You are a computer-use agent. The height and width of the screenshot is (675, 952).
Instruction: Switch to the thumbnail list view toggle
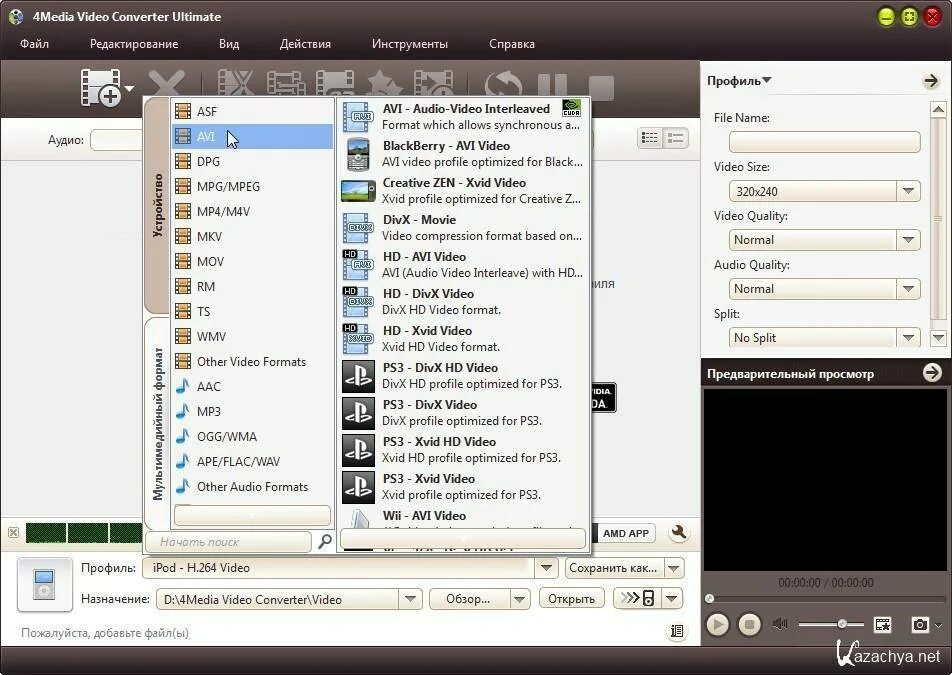click(676, 138)
